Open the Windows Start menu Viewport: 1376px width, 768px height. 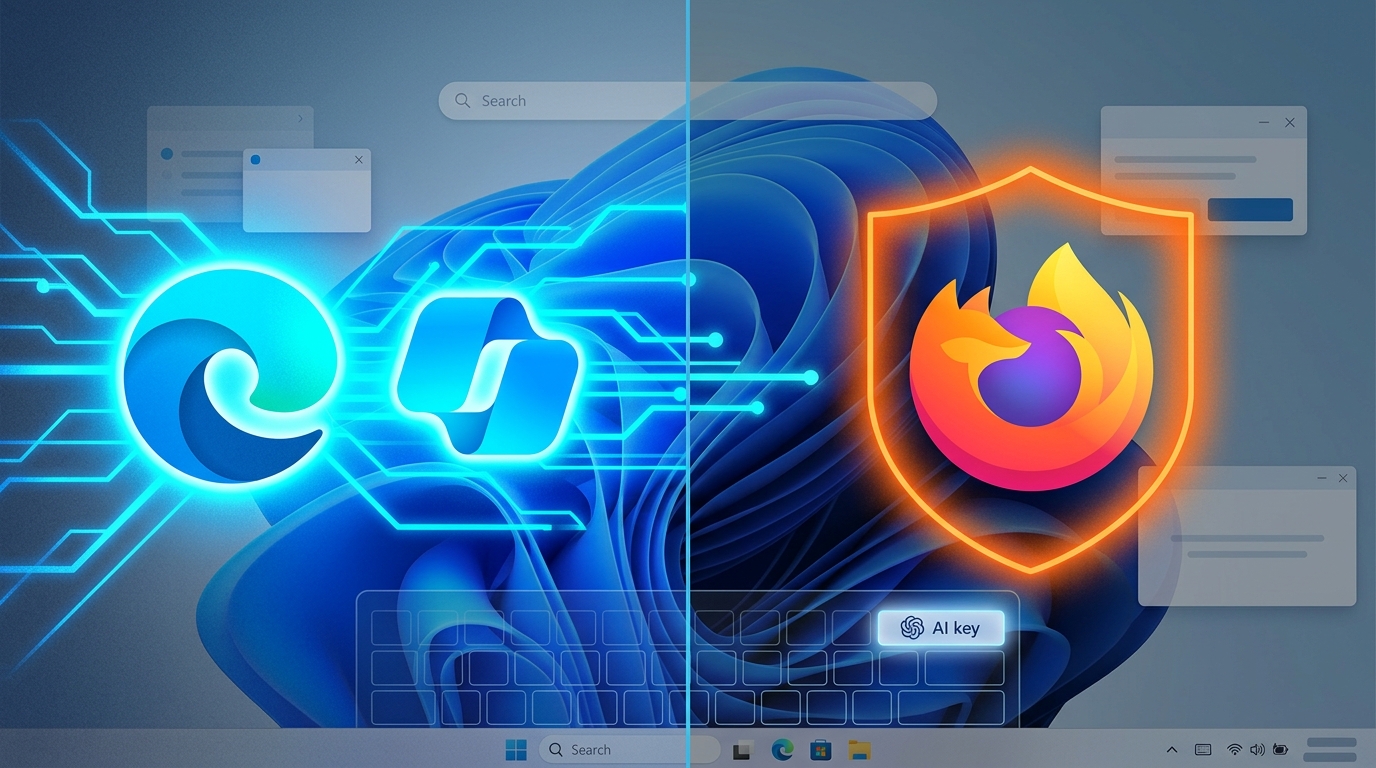tap(516, 750)
